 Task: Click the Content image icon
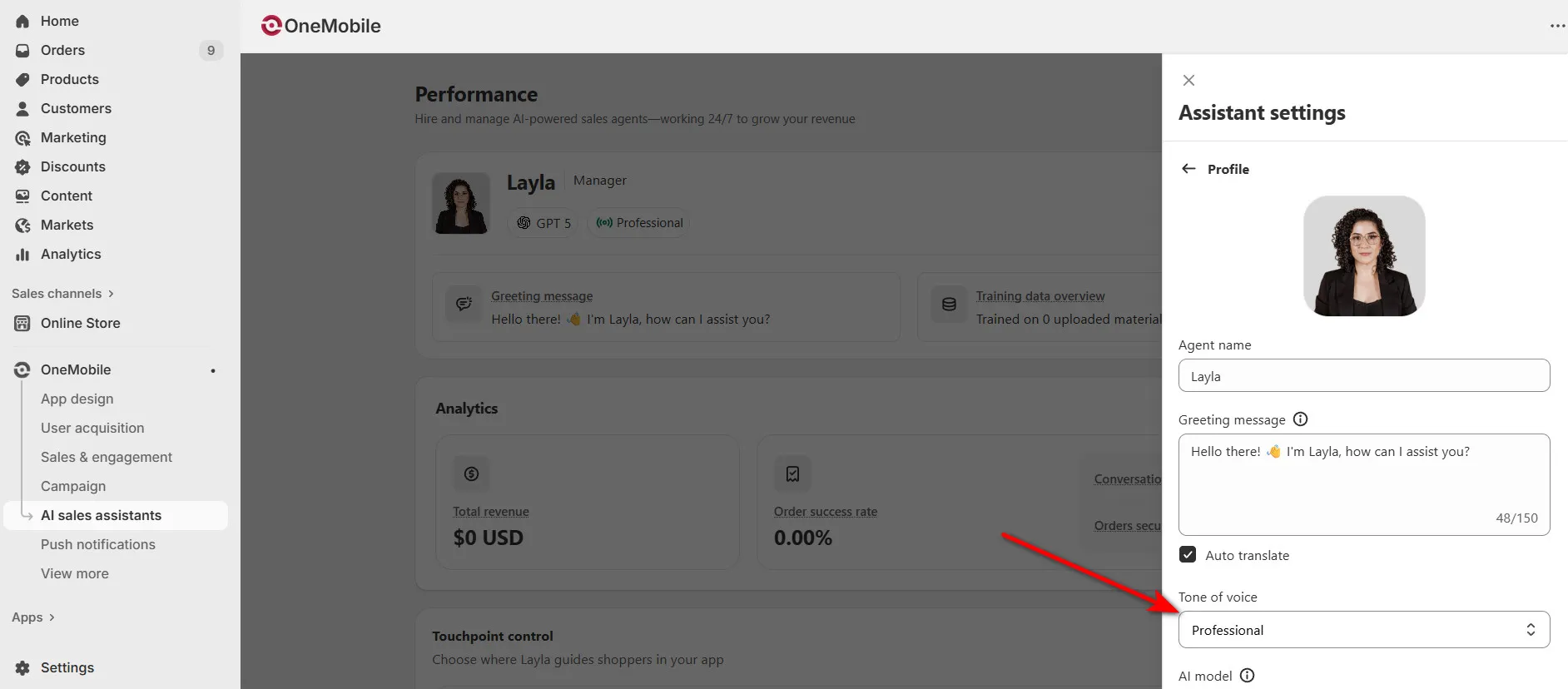click(x=22, y=196)
